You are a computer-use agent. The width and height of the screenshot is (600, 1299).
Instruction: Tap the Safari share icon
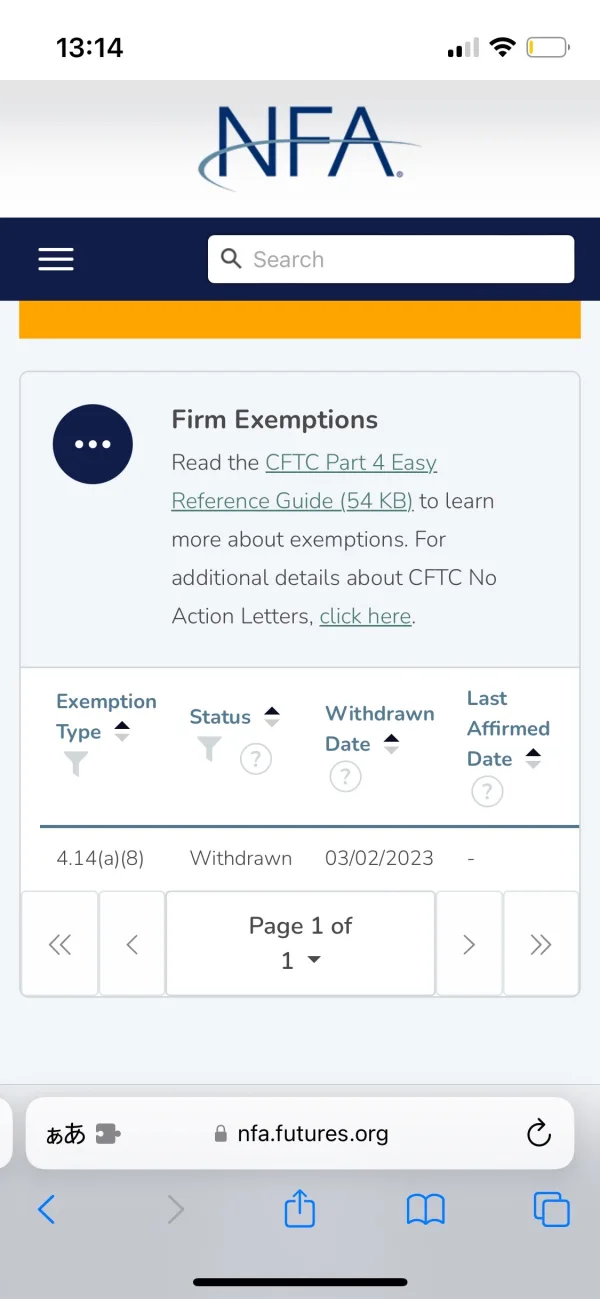point(300,1210)
